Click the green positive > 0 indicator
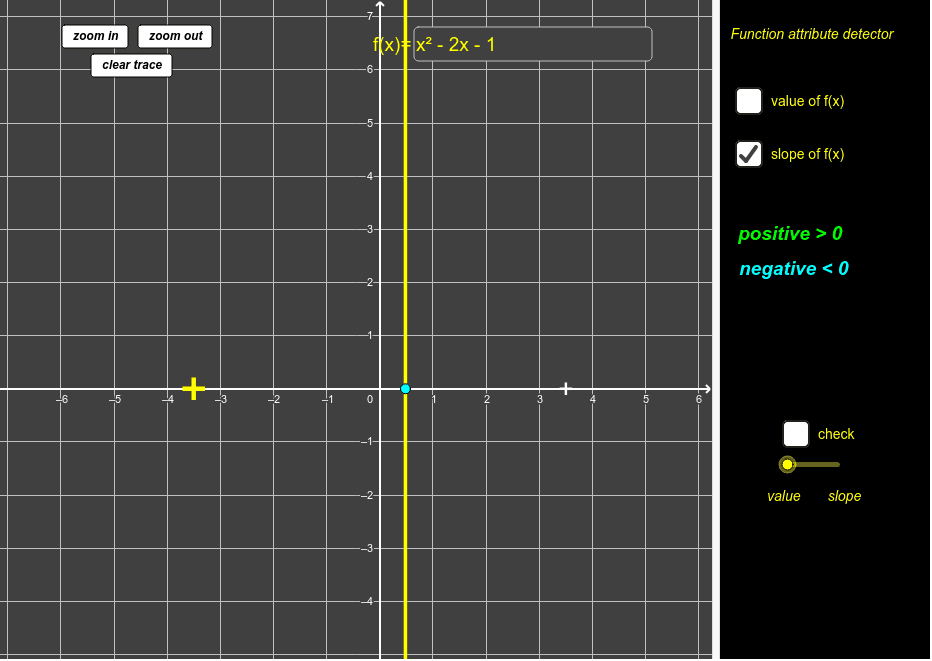Image resolution: width=932 pixels, height=661 pixels. pyautogui.click(x=790, y=233)
